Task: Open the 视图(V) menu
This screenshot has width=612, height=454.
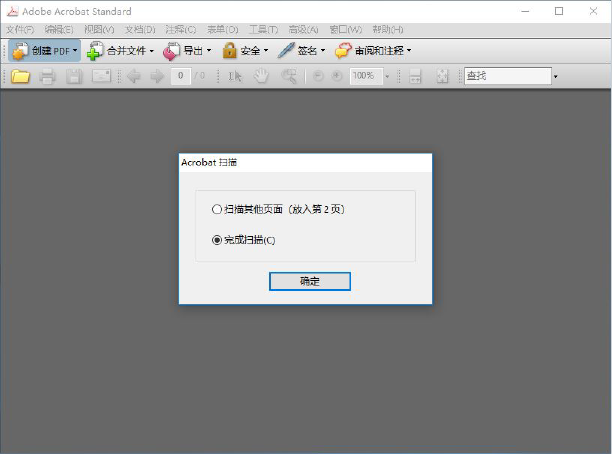Action: coord(99,30)
